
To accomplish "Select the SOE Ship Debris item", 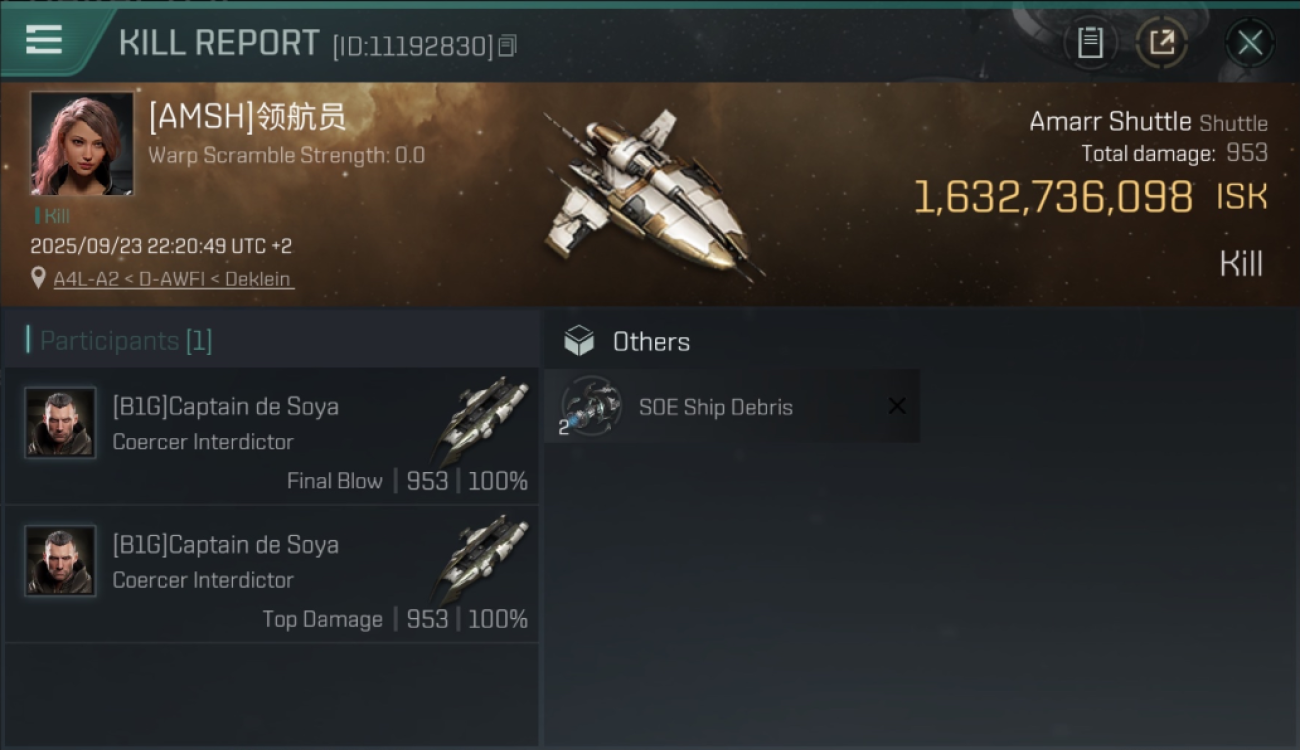I will pyautogui.click(x=731, y=406).
